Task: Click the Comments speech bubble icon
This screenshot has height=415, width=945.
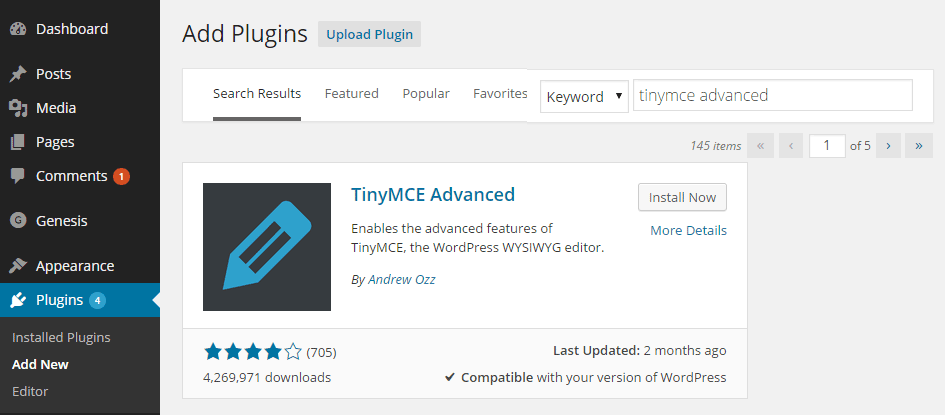Action: tap(17, 176)
